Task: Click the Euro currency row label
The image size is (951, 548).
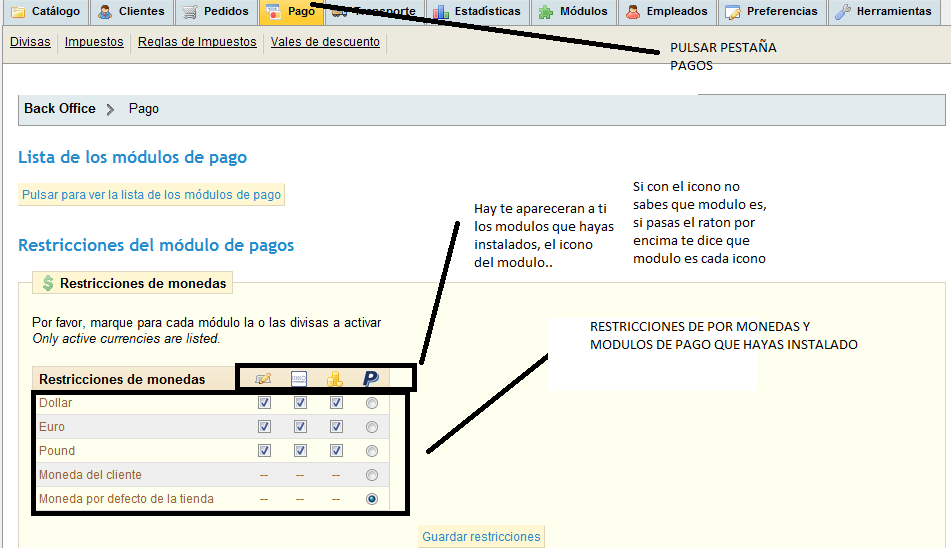Action: pos(52,427)
